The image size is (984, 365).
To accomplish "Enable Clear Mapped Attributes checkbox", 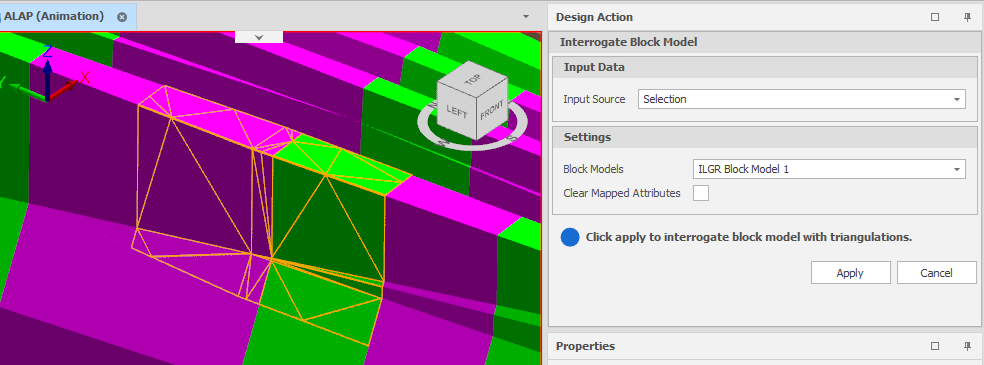I will coord(701,193).
